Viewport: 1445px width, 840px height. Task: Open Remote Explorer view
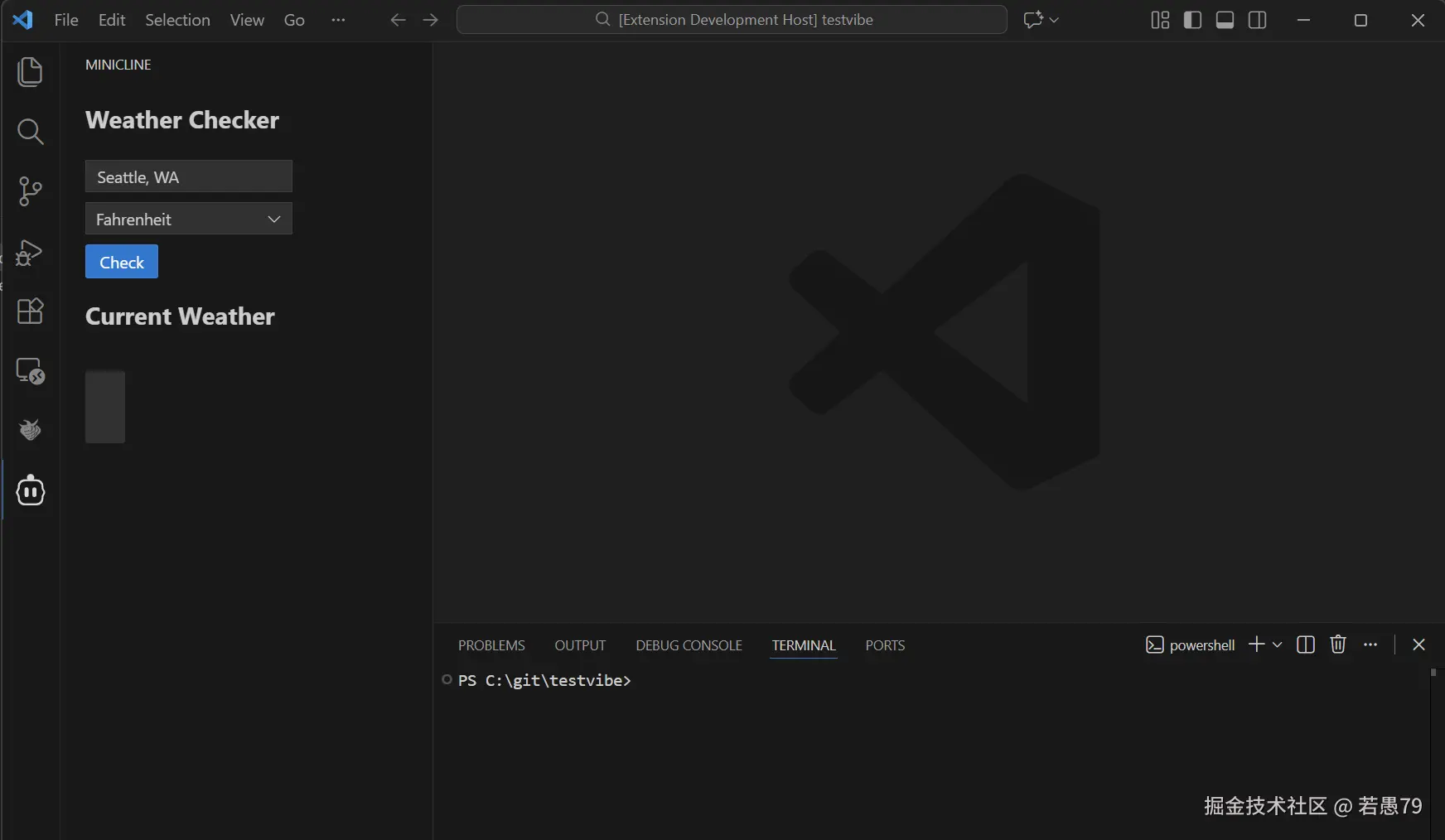pyautogui.click(x=30, y=370)
